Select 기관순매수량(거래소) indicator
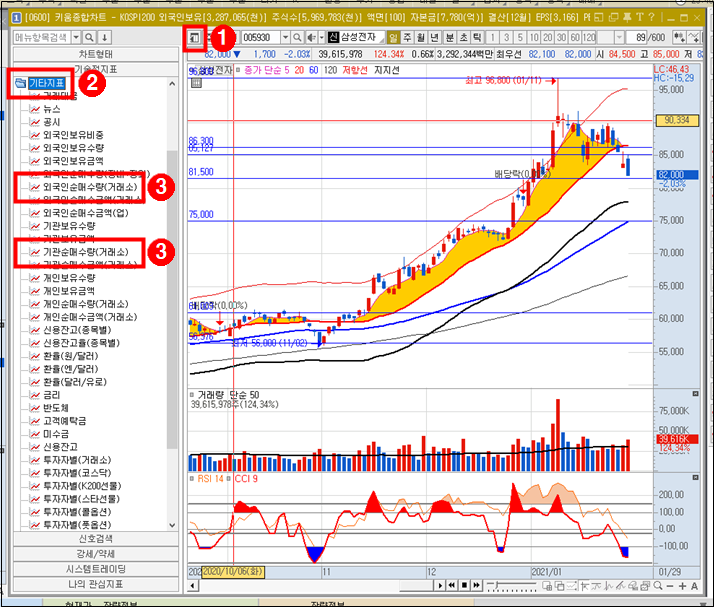Screen dimensions: 714x608 pyautogui.click(x=86, y=252)
